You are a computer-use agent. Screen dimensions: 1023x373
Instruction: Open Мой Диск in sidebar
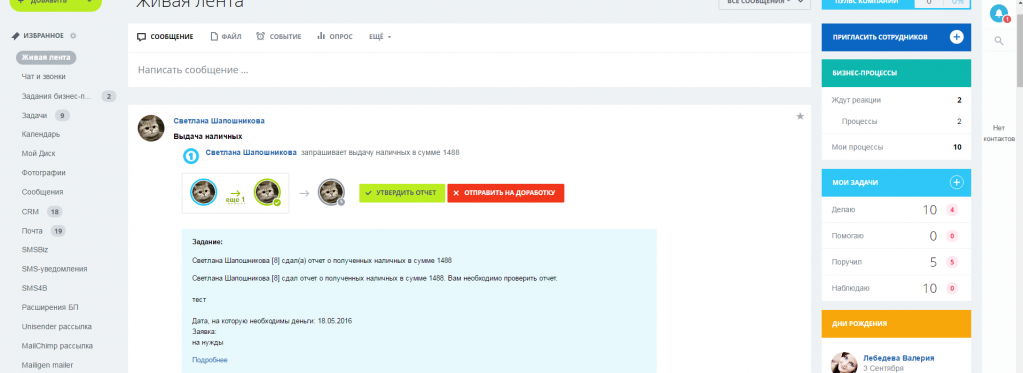click(38, 153)
